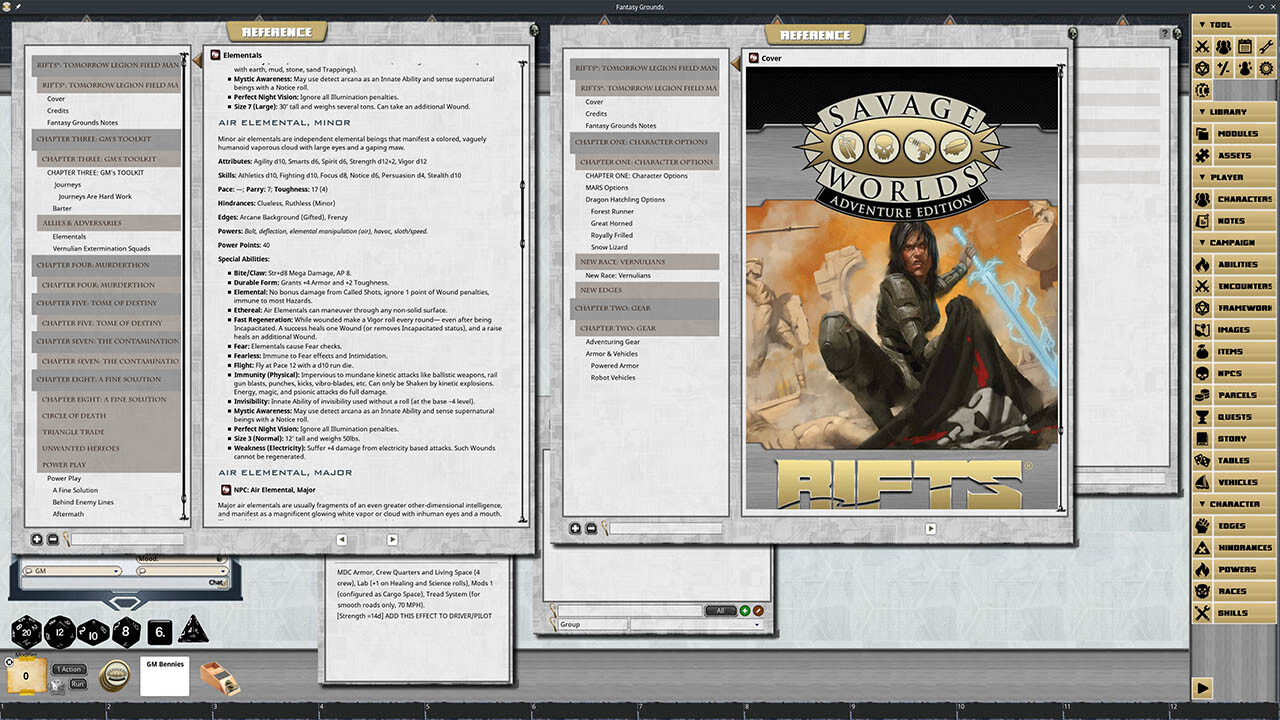Screen dimensions: 1280x720
Task: Select the d4 pyramid die
Action: coord(193,632)
